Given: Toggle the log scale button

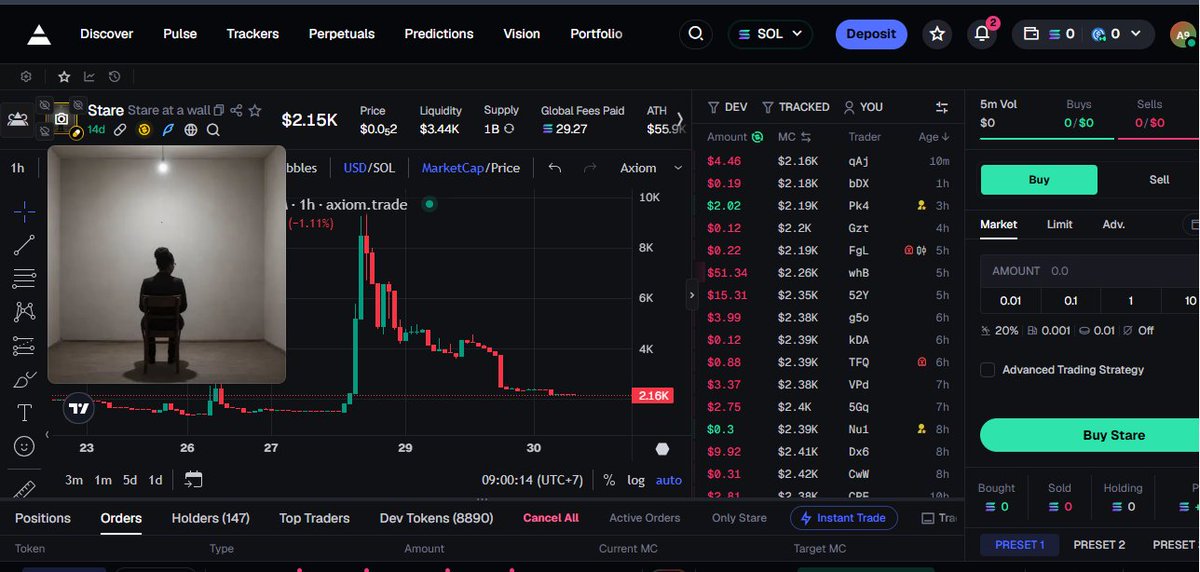Looking at the screenshot, I should (x=636, y=480).
